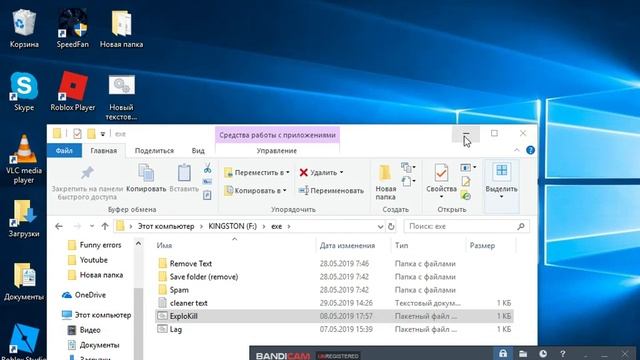Switch to the Поделиться tab
The image size is (640, 360).
[154, 151]
